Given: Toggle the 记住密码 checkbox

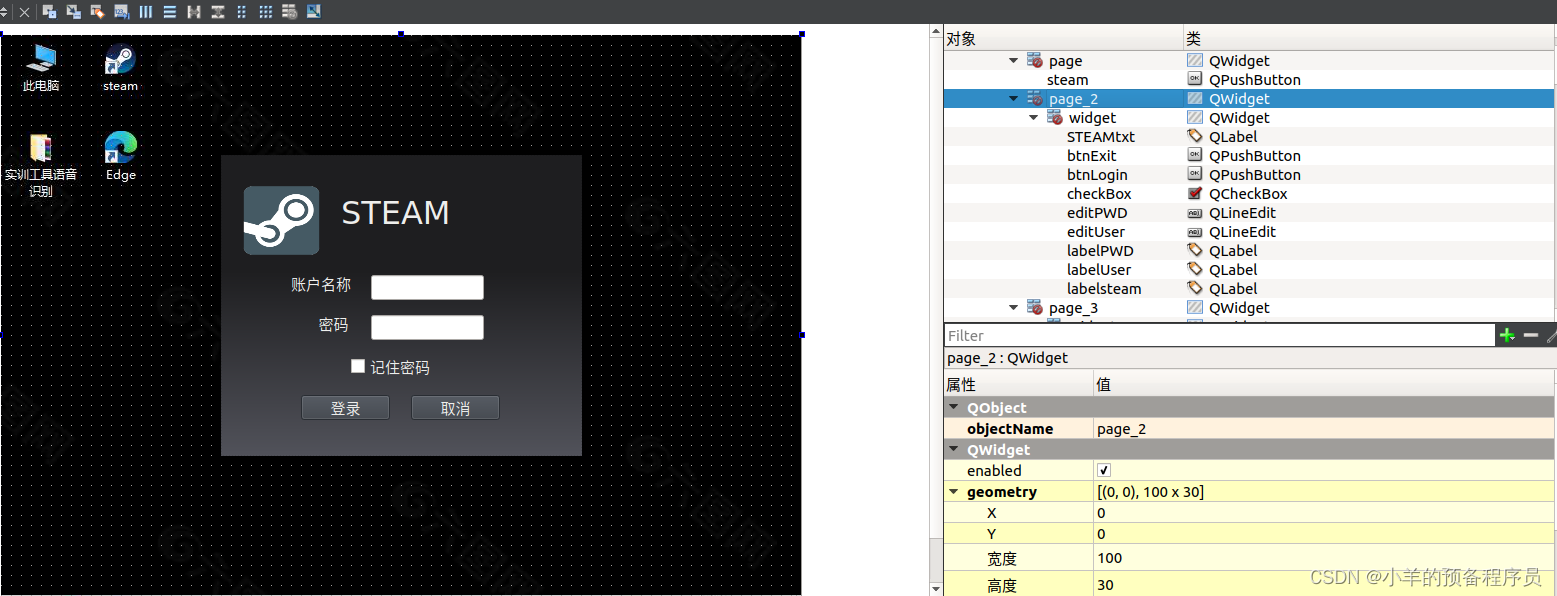Looking at the screenshot, I should [358, 367].
